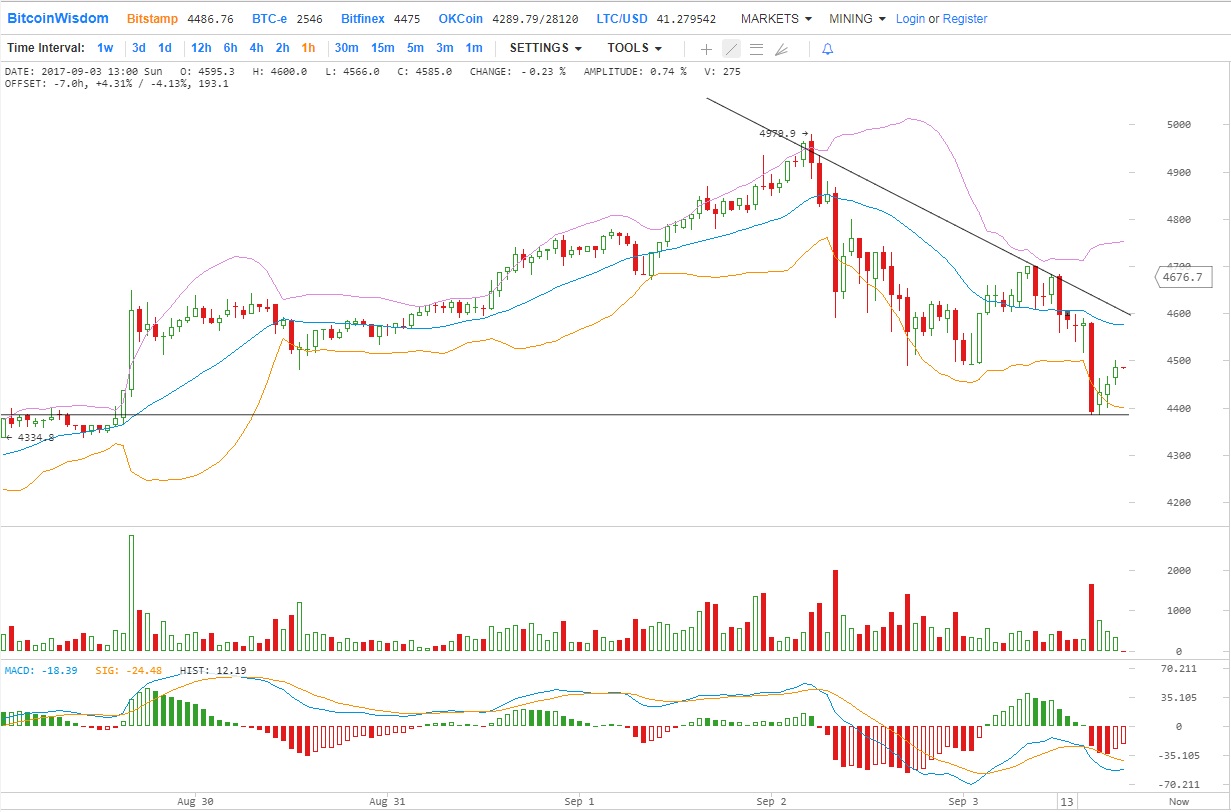This screenshot has height=812, width=1231.
Task: Activate the trend line drawing tool
Action: (x=731, y=48)
